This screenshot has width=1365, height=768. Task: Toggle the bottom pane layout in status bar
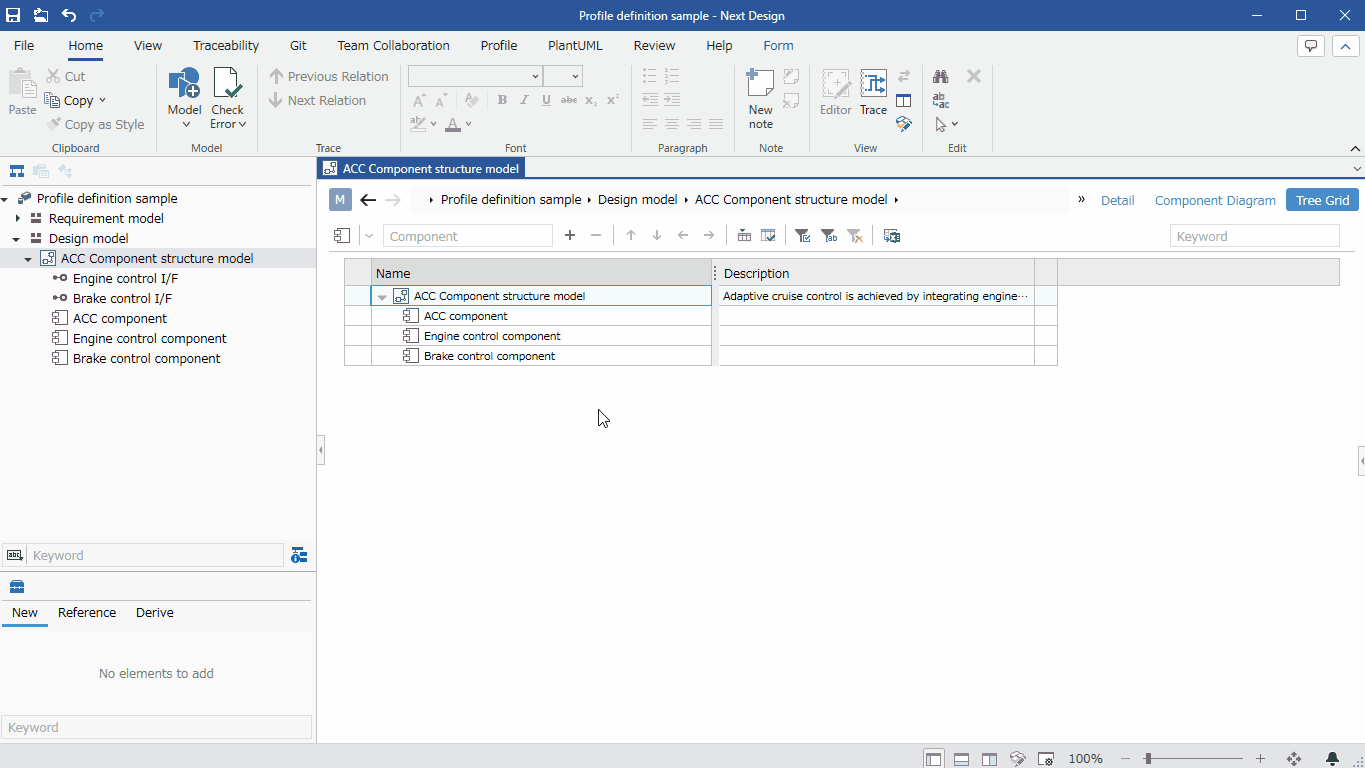point(961,759)
